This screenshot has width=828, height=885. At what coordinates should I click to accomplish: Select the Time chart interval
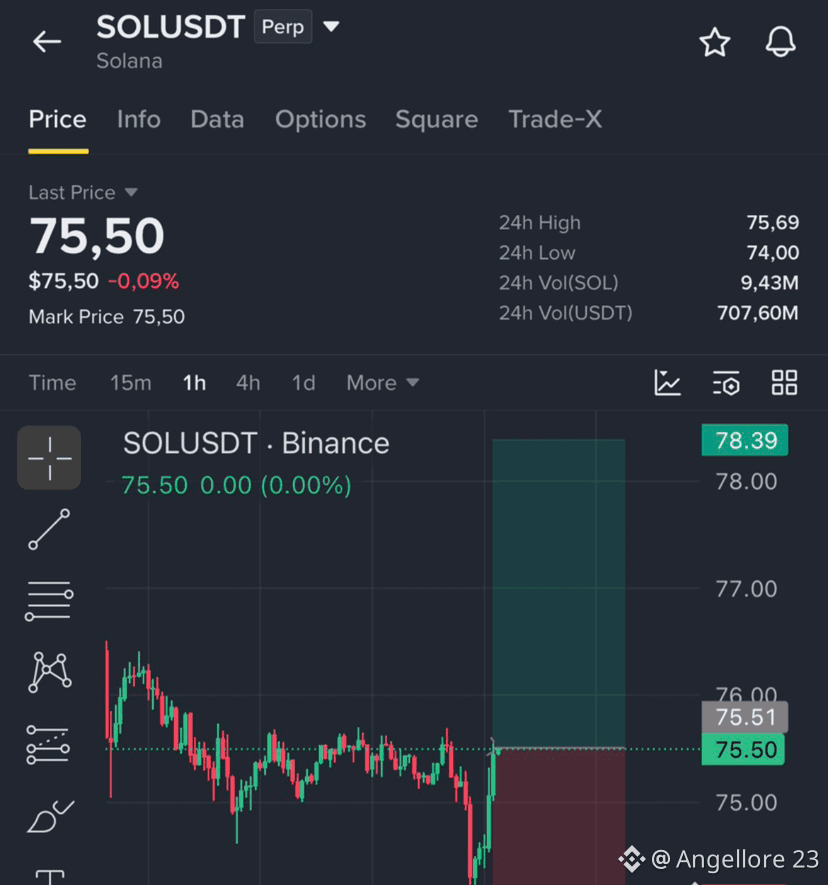52,383
